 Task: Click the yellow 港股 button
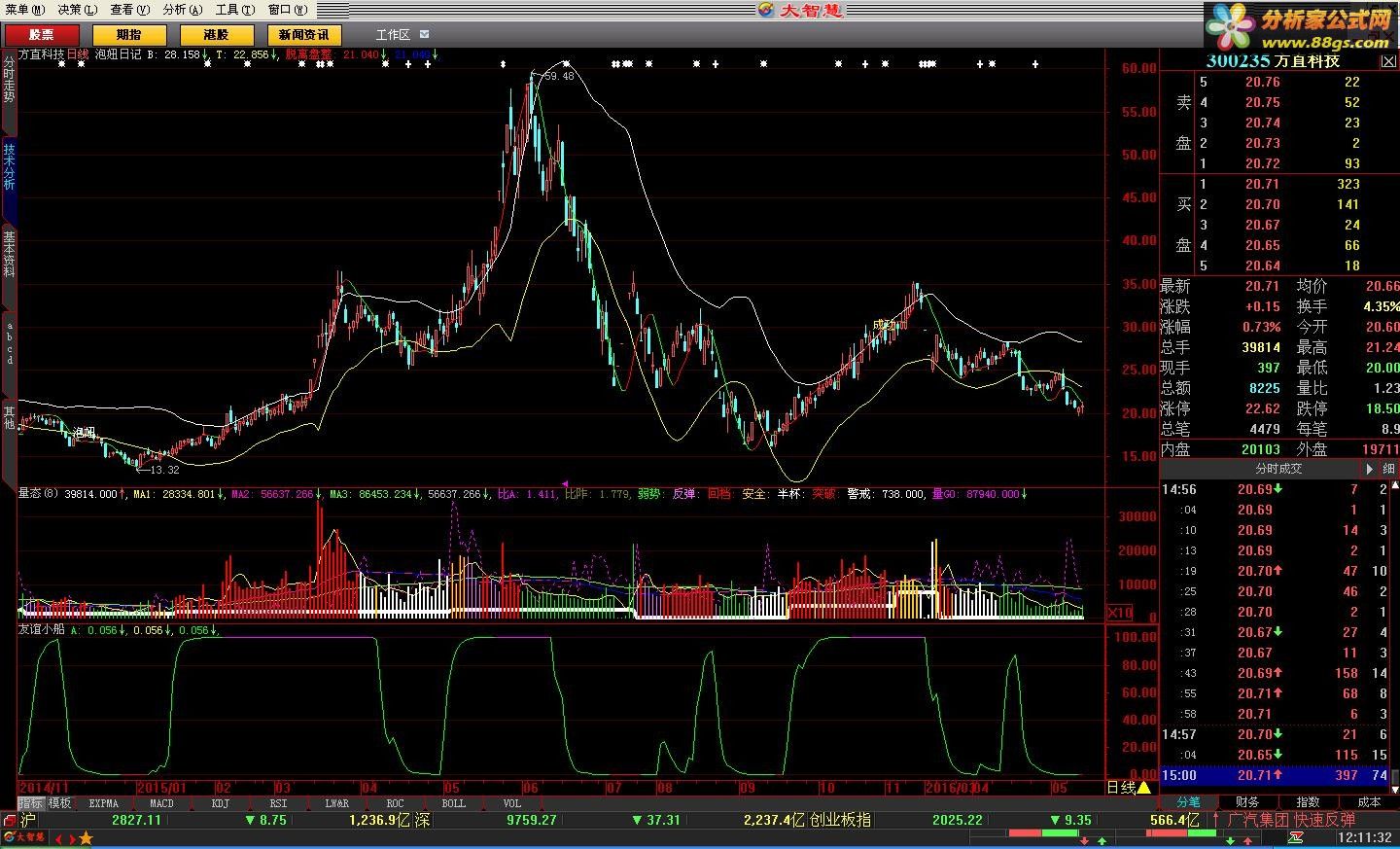point(217,34)
